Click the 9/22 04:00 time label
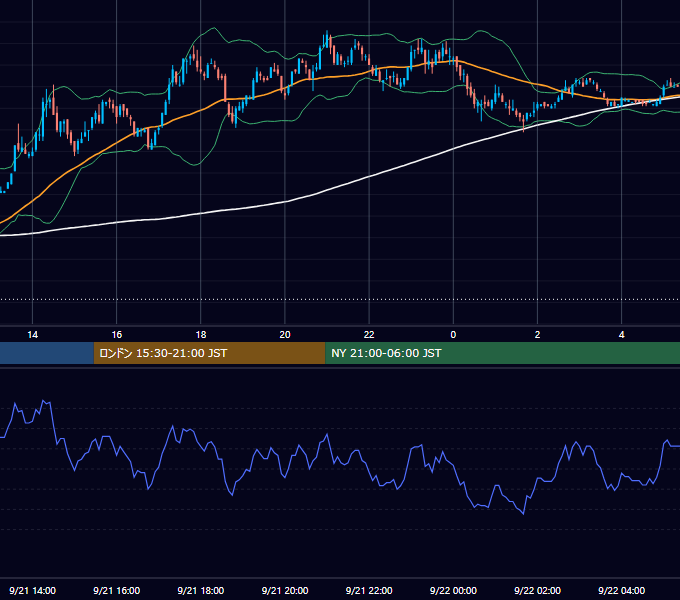Viewport: 680px width, 600px height. [x=621, y=590]
